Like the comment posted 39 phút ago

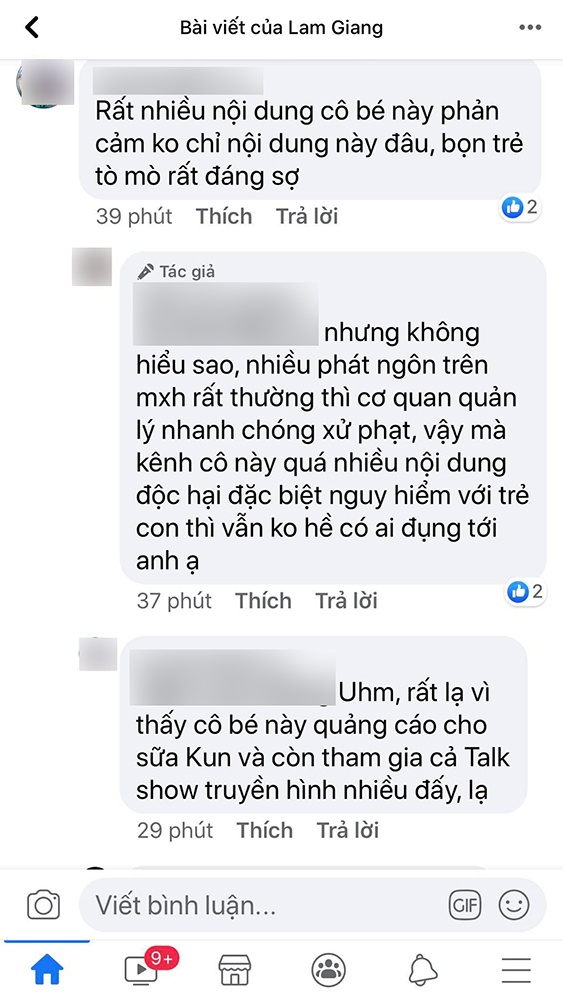(224, 216)
